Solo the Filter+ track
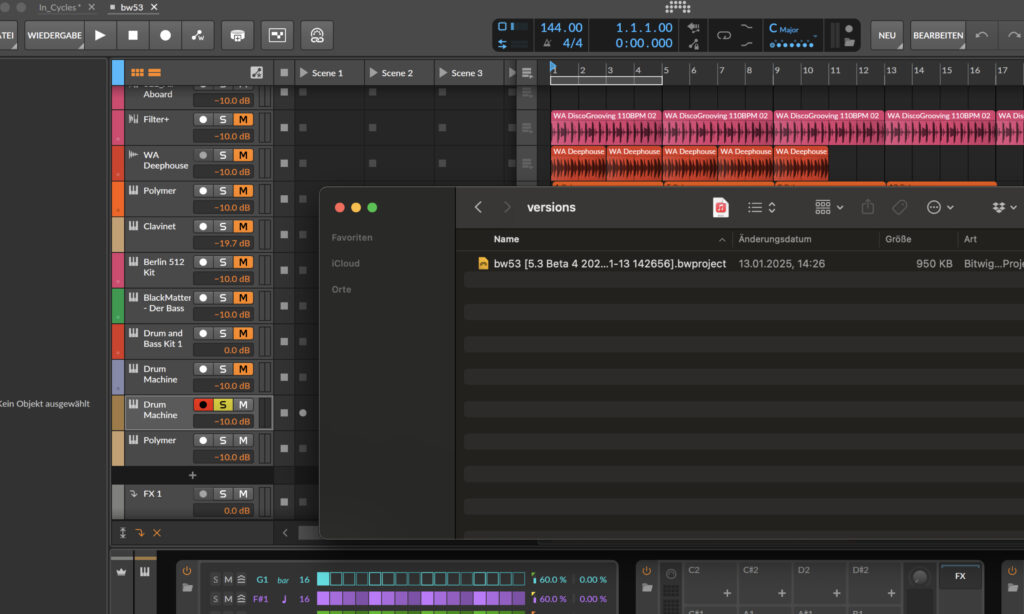The image size is (1024, 614). (x=223, y=120)
